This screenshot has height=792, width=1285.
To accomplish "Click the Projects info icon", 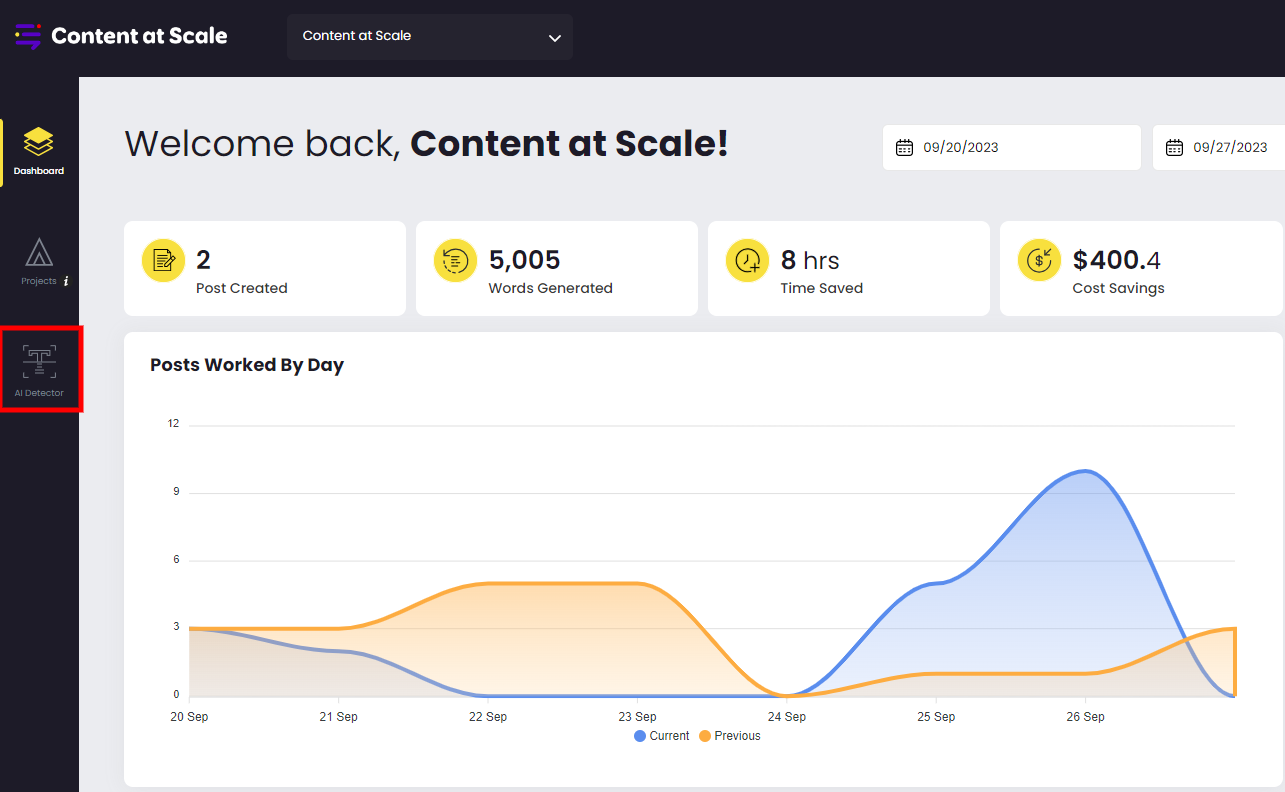I will [66, 281].
